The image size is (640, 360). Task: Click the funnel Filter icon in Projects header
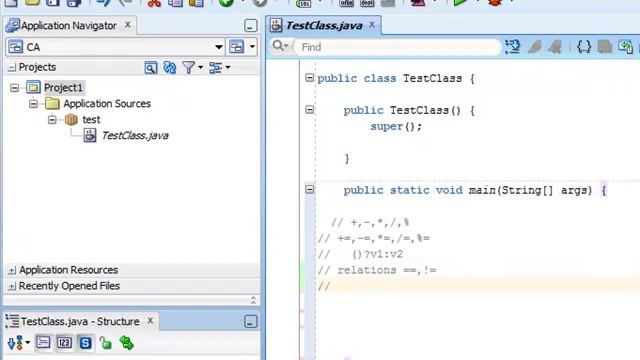pos(189,67)
